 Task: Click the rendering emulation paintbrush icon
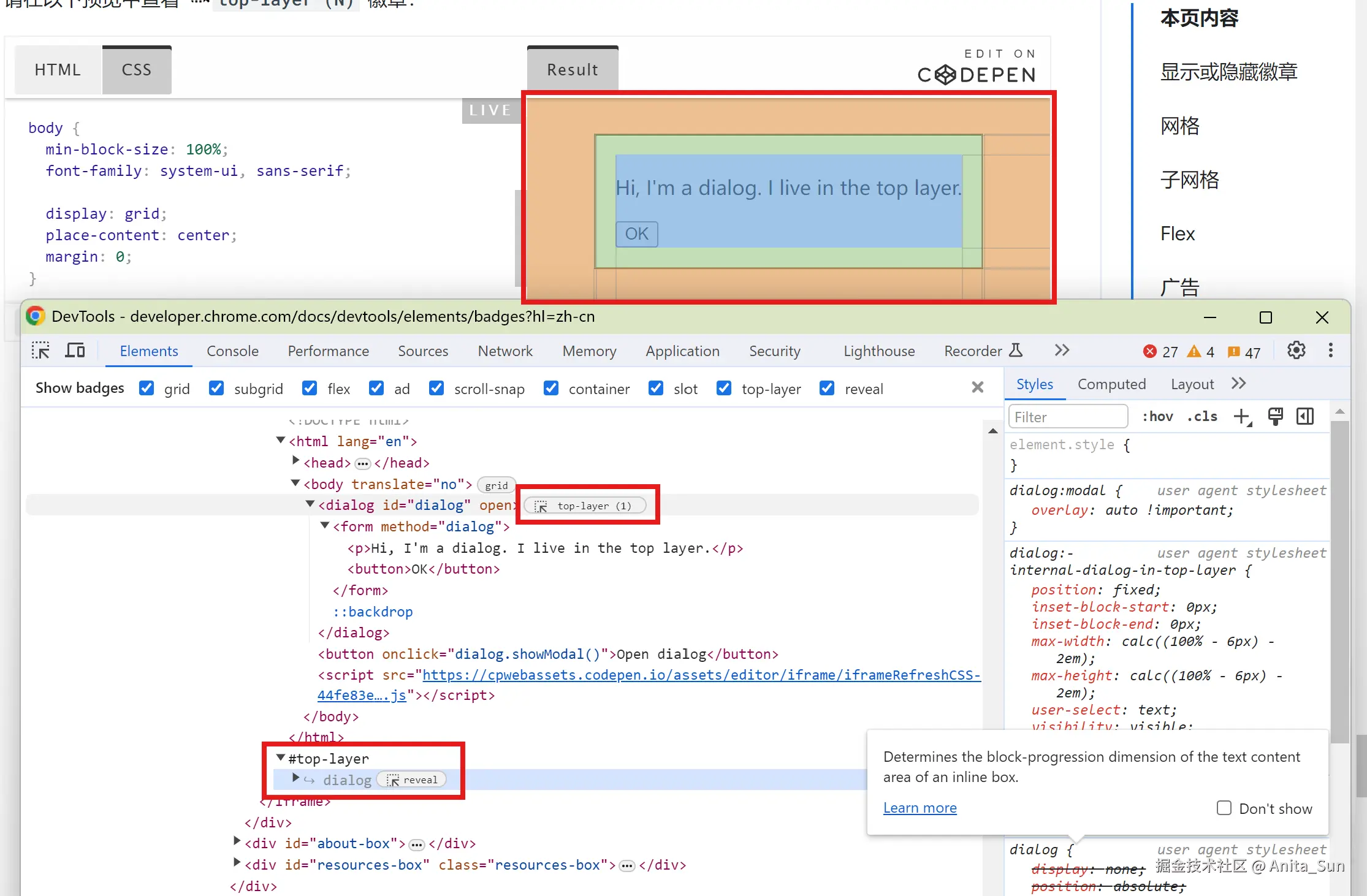click(1275, 417)
